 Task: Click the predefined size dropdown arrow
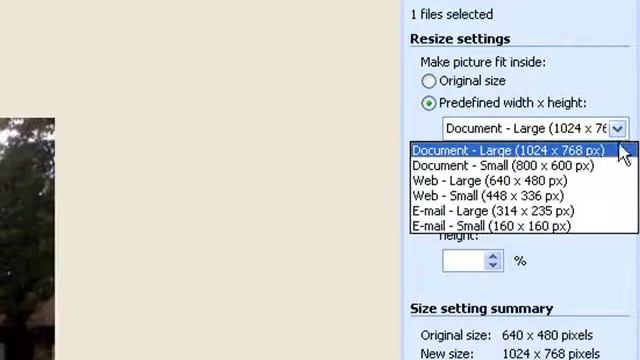pyautogui.click(x=618, y=129)
